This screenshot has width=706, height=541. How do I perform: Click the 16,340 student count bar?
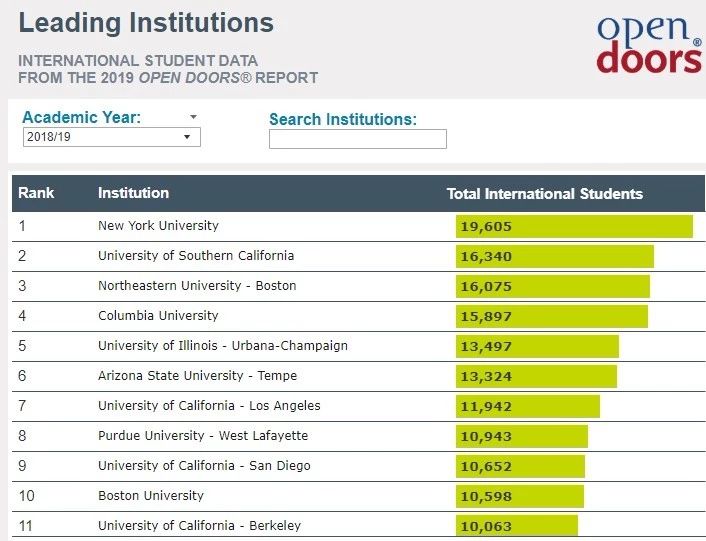[555, 257]
